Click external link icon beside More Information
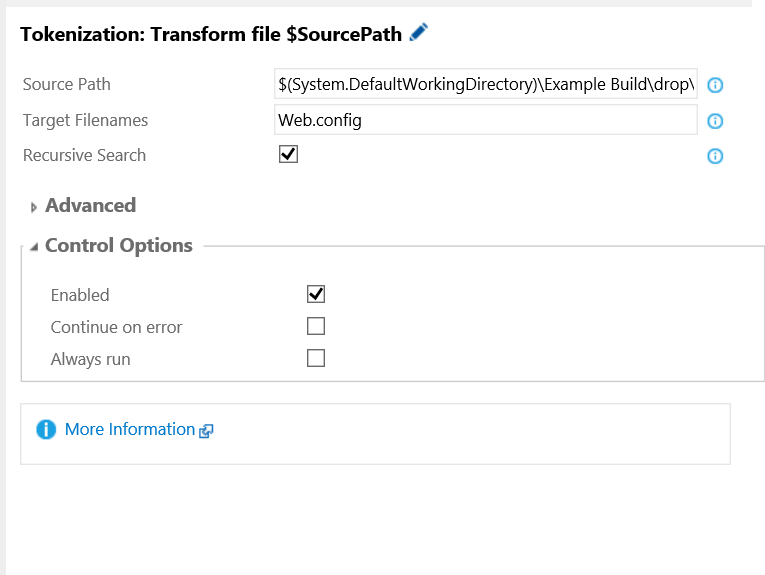The height and width of the screenshot is (575, 765). (206, 431)
